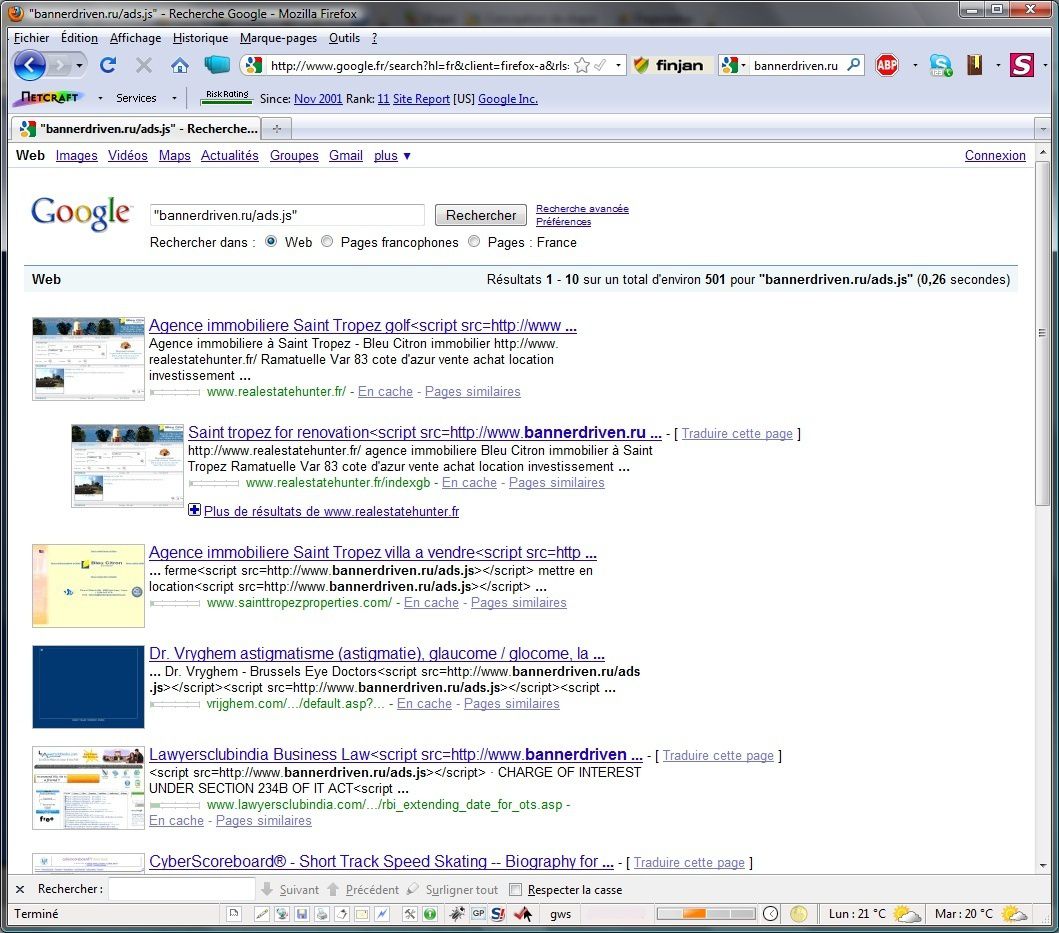Viewport: 1059px width, 933px height.
Task: Select Pages : France radio button
Action: tap(474, 241)
